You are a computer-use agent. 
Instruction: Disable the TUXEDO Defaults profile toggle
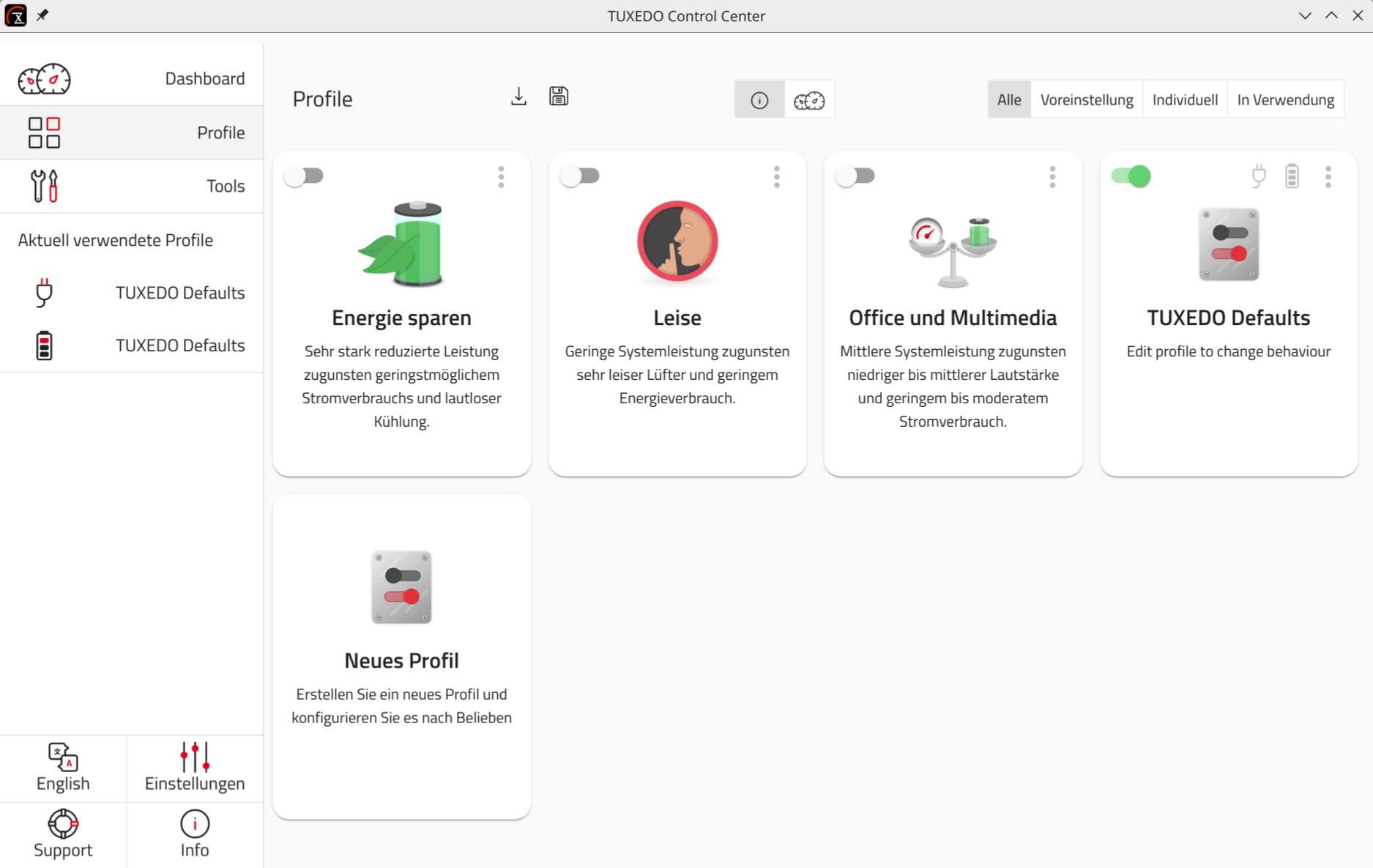coord(1131,176)
